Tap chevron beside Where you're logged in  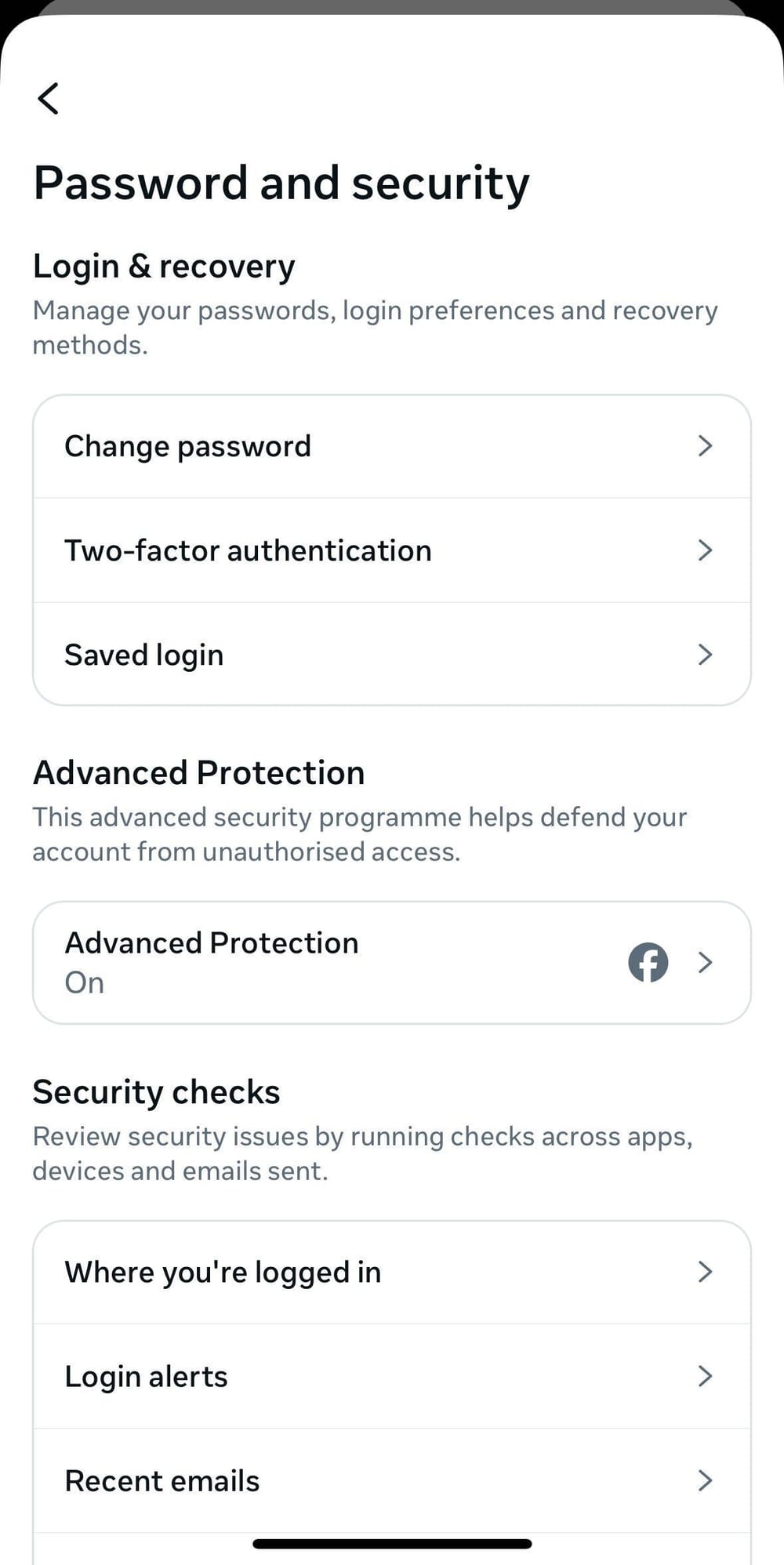pyautogui.click(x=705, y=1272)
